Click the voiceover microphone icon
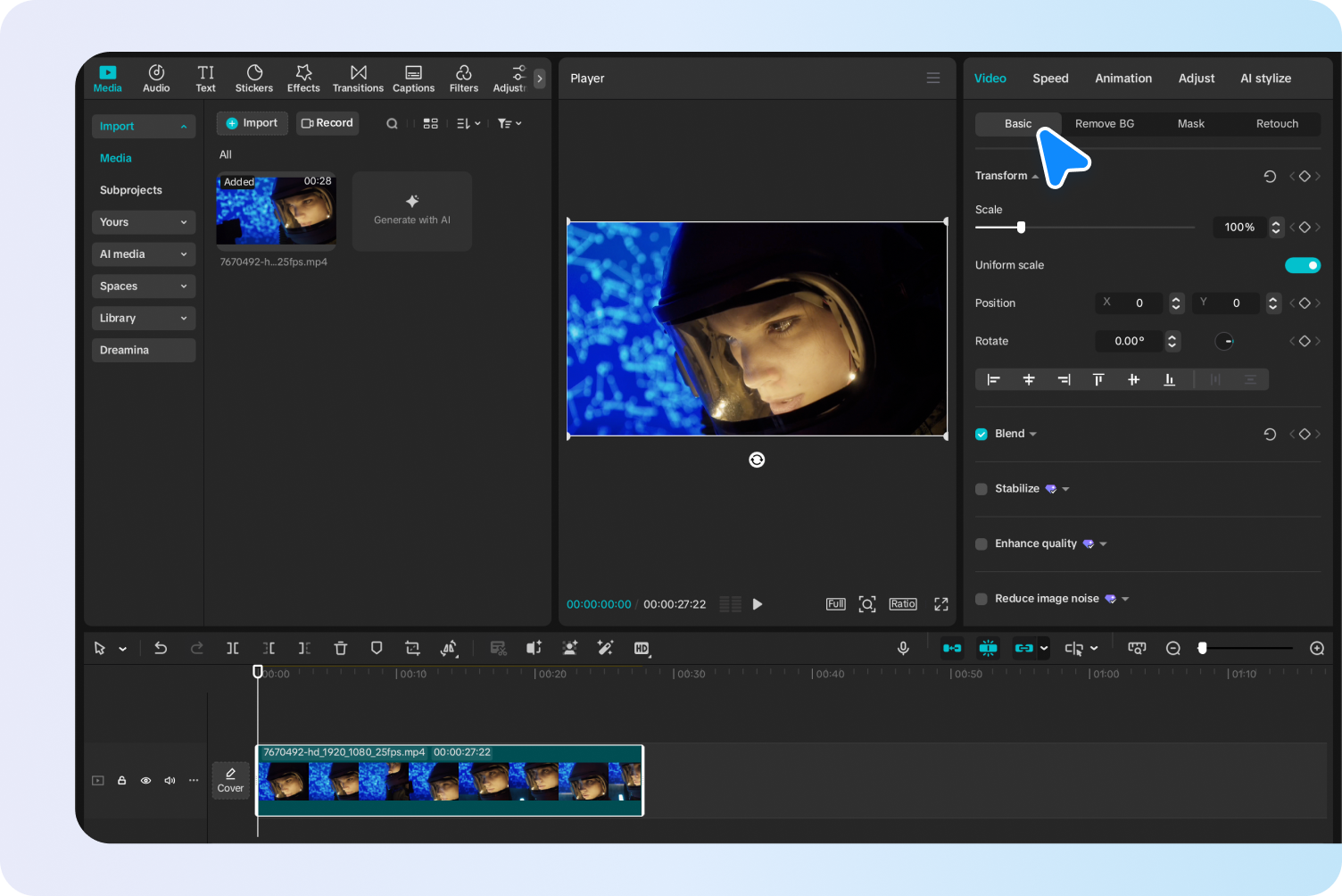 click(x=903, y=648)
